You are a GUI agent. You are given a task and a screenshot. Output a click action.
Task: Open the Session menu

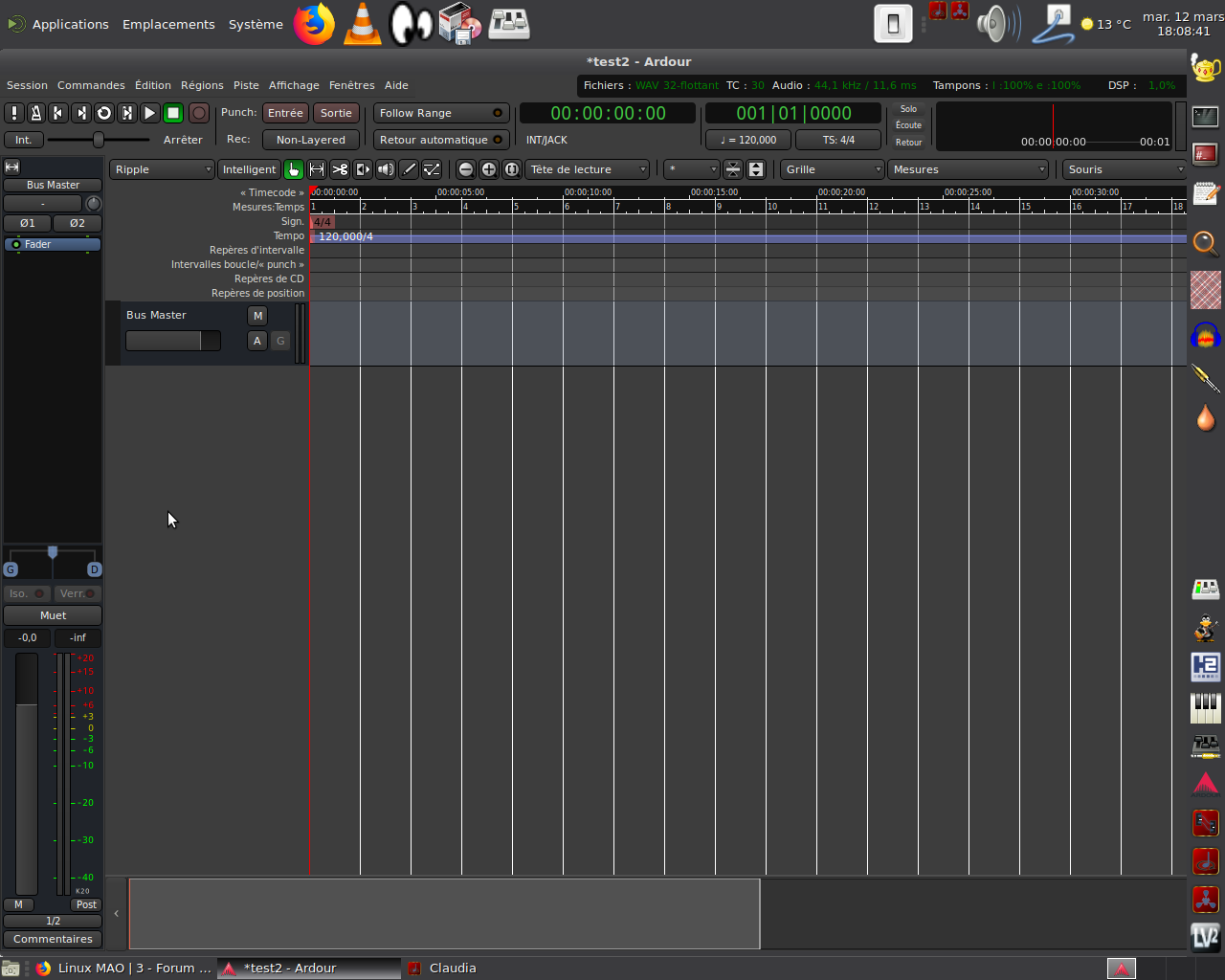(27, 85)
